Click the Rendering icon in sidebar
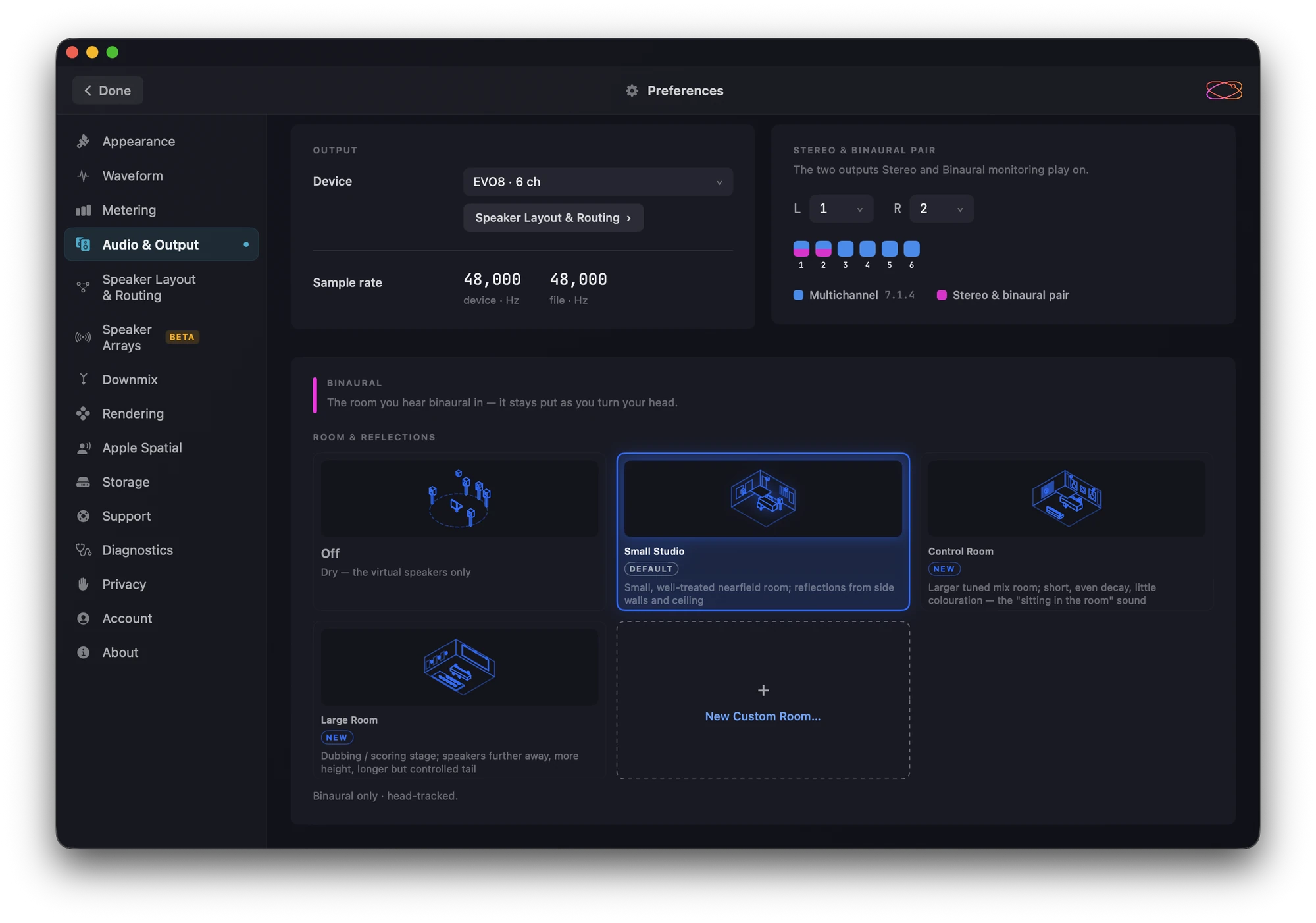This screenshot has height=923, width=1316. coord(83,413)
